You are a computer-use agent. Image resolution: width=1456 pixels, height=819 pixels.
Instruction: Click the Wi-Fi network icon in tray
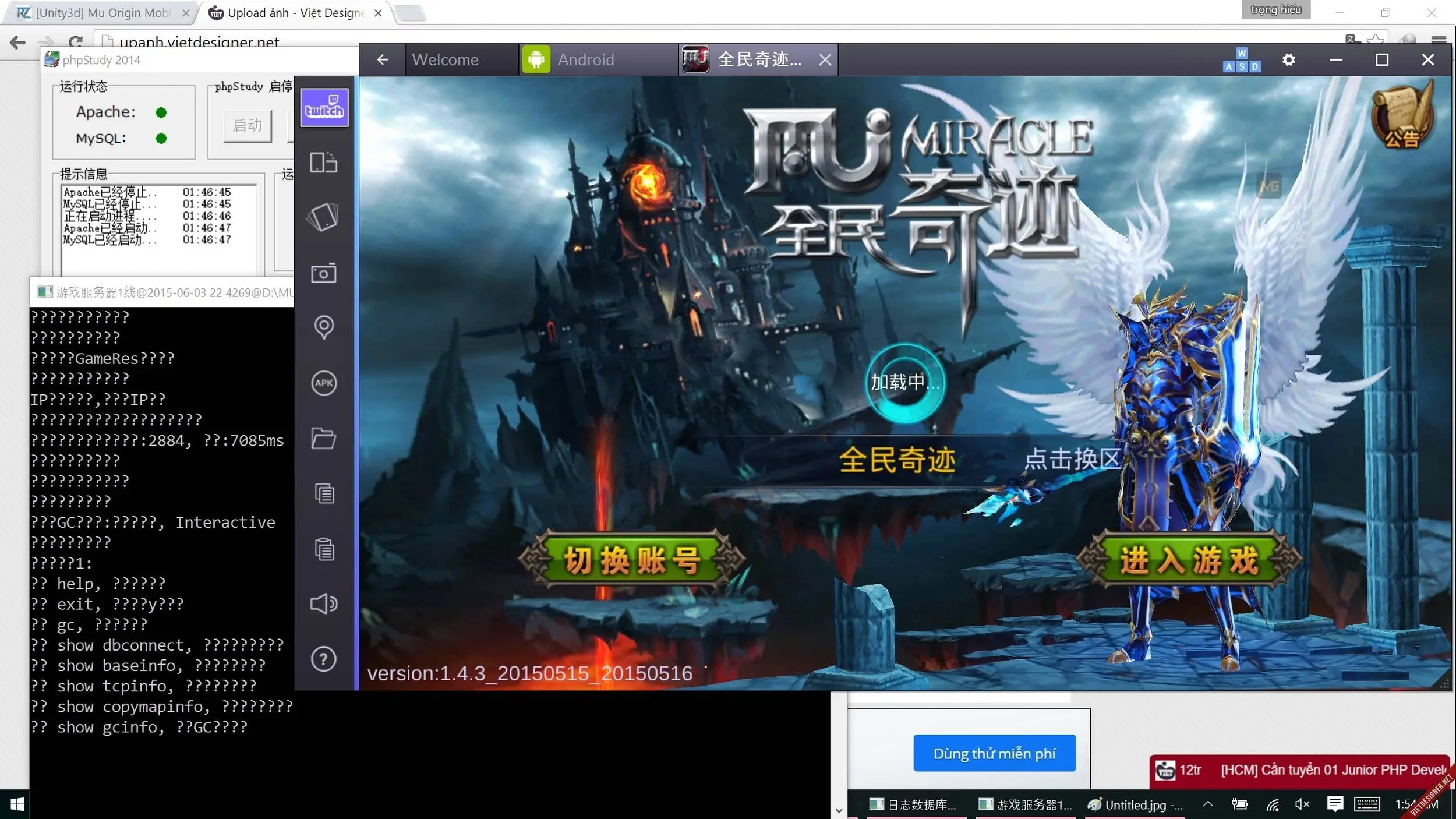tap(1273, 804)
